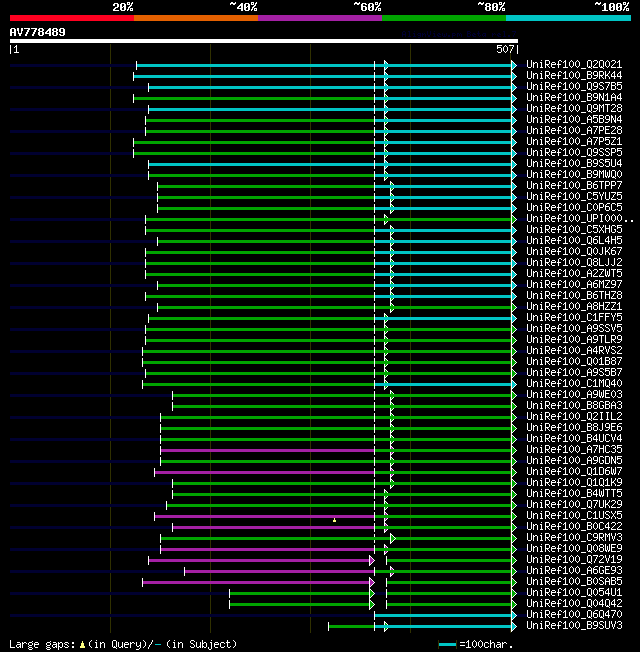This screenshot has height=652, width=640.
Task: Open subject UniRef100_C1MQ40
Action: click(574, 383)
